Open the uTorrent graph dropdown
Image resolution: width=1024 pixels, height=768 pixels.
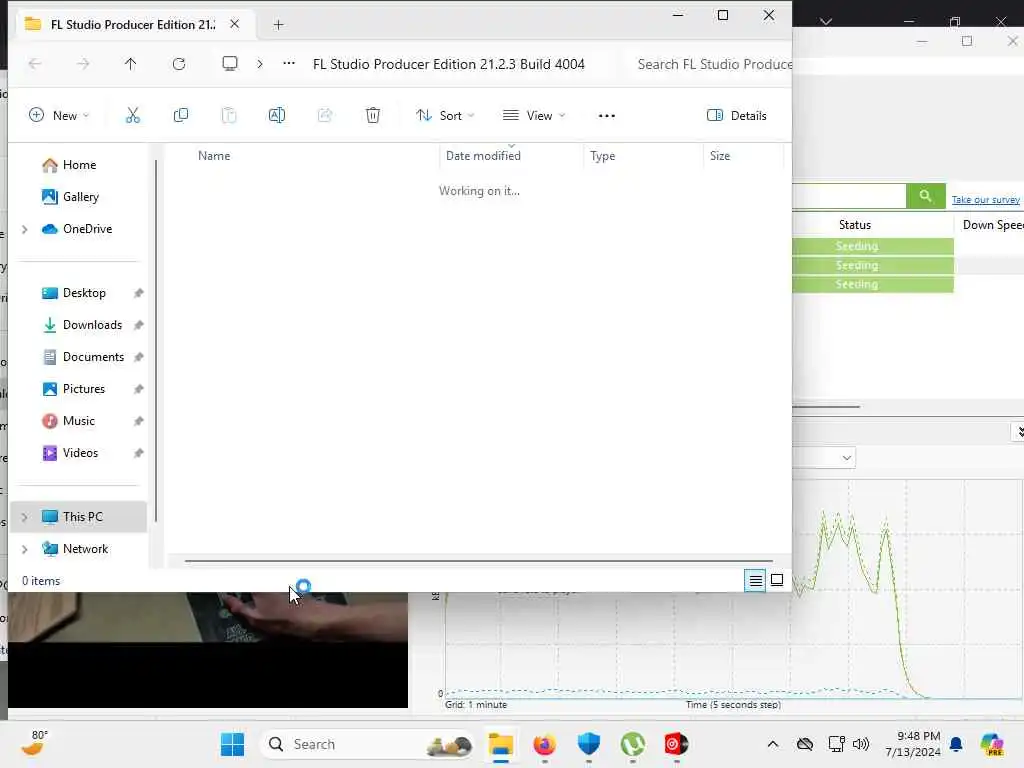[x=846, y=457]
